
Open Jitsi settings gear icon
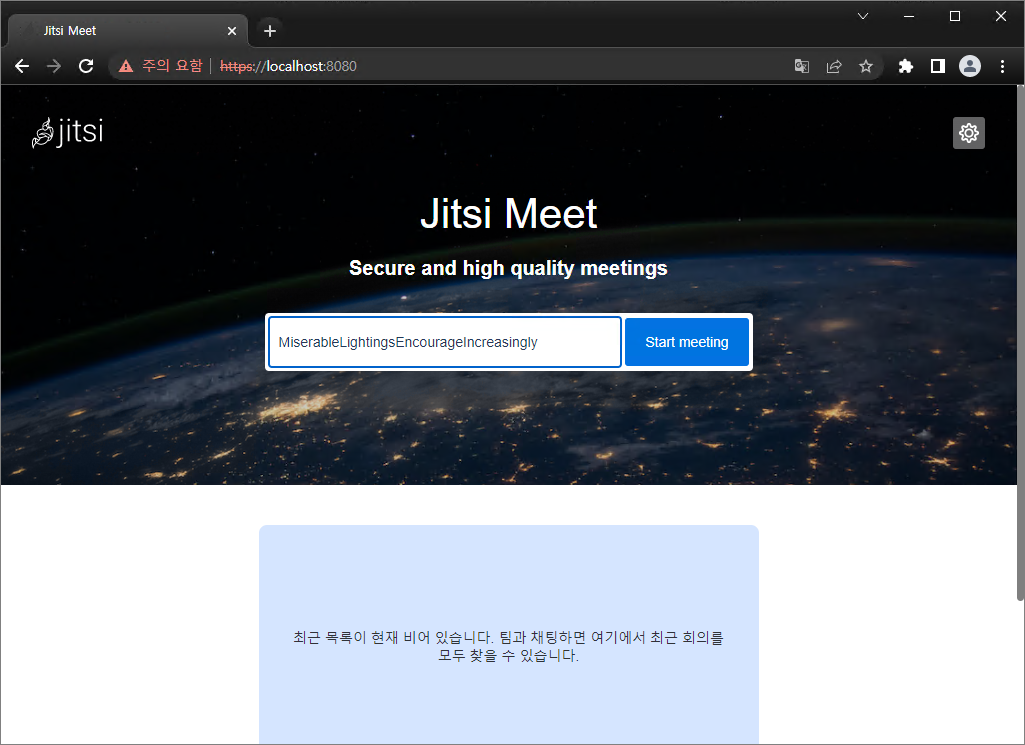pos(968,133)
